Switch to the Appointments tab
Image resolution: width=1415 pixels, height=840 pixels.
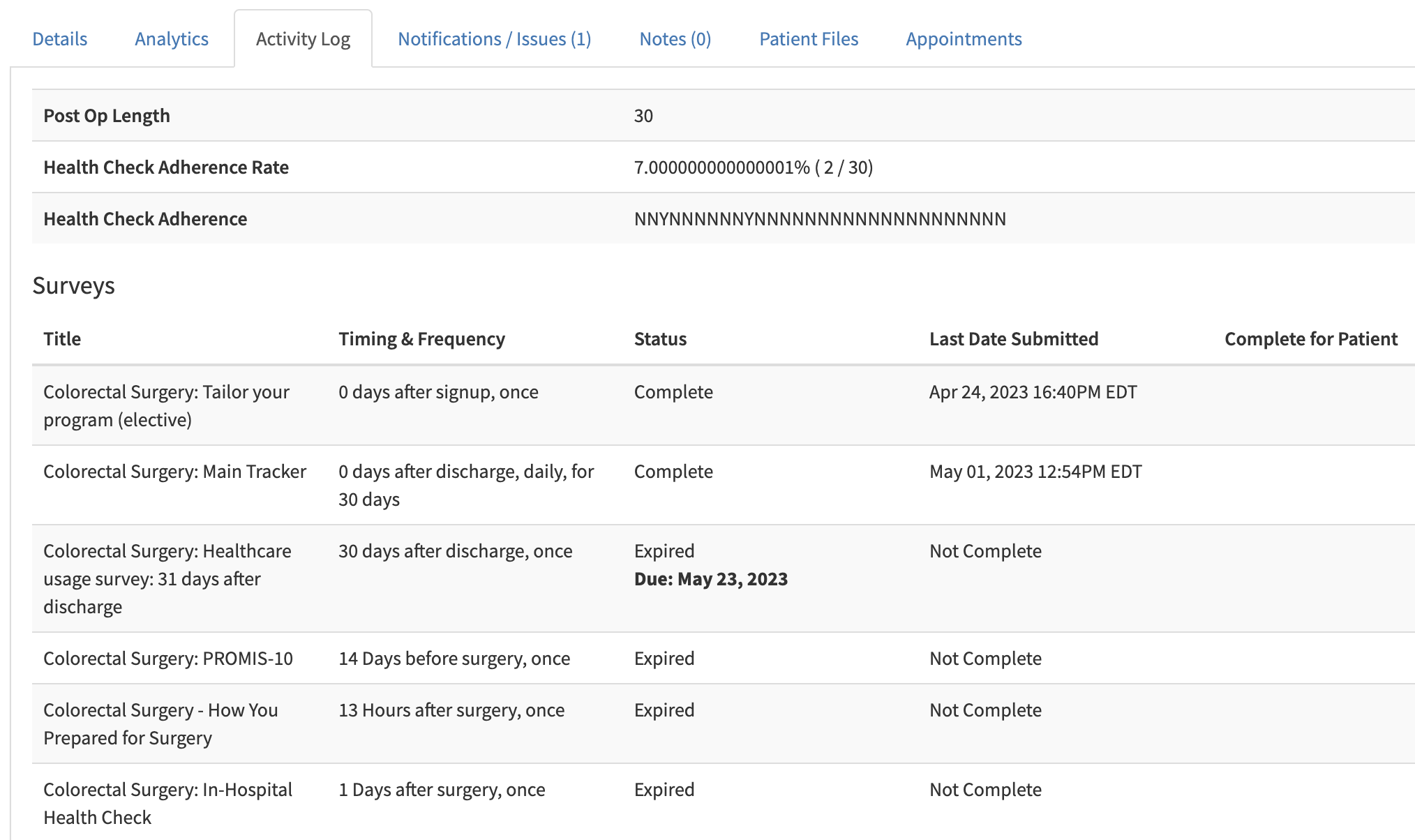click(x=964, y=39)
